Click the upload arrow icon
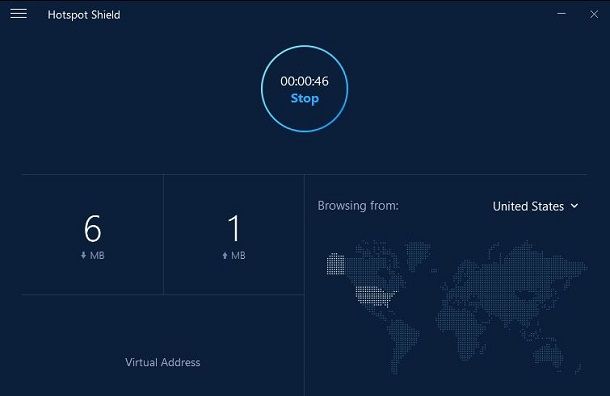The image size is (610, 396). (225, 256)
